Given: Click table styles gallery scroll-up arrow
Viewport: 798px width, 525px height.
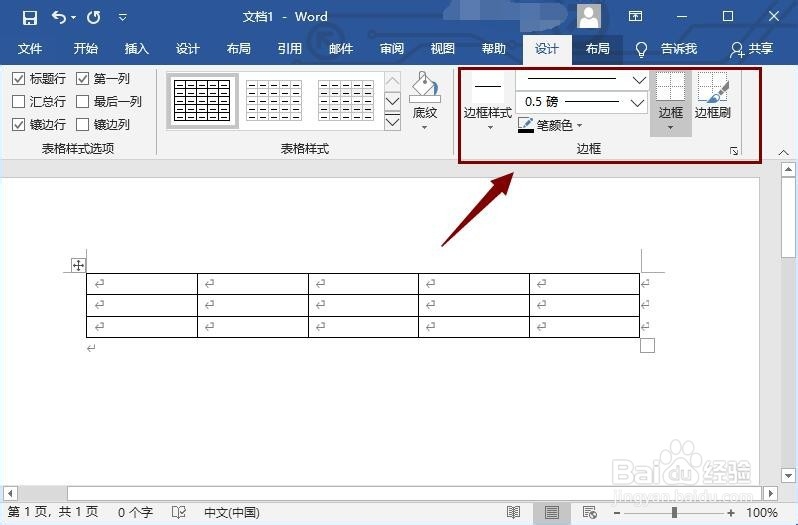Looking at the screenshot, I should (x=392, y=81).
